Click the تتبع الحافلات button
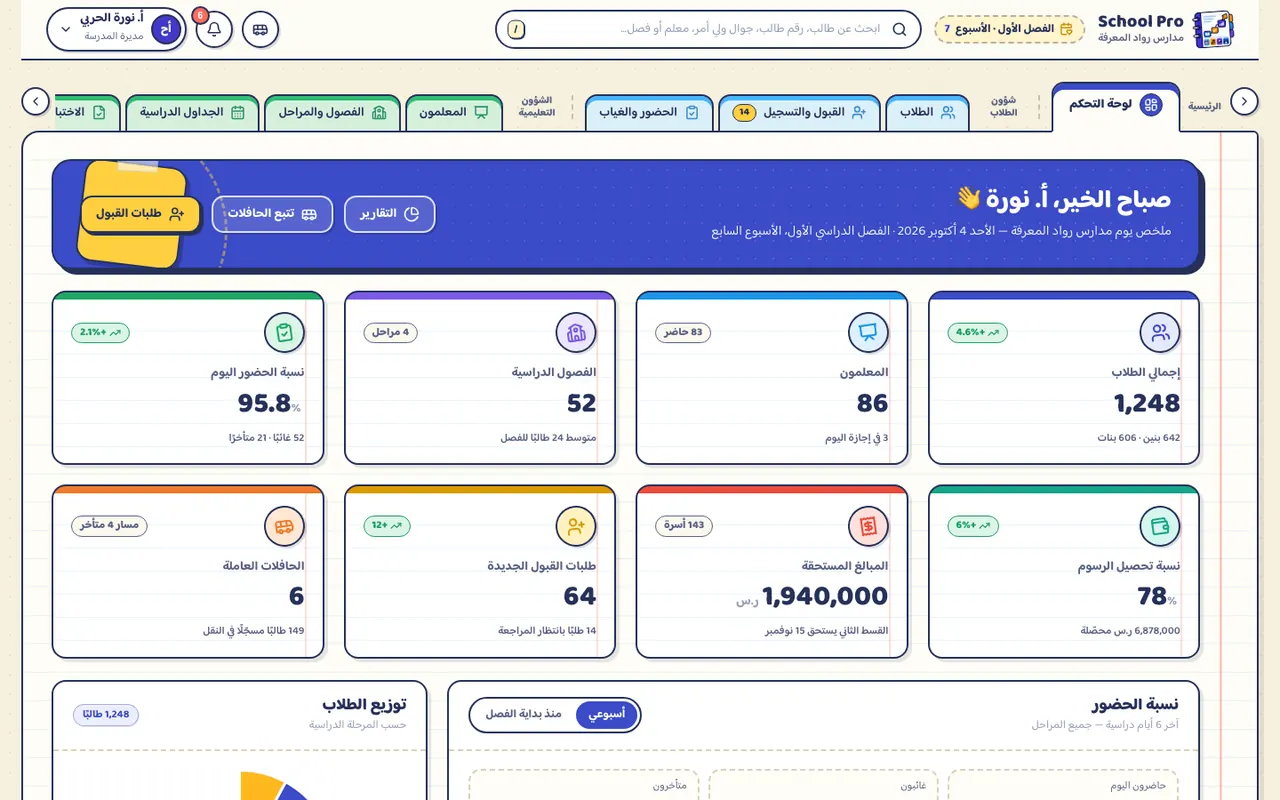 (272, 214)
